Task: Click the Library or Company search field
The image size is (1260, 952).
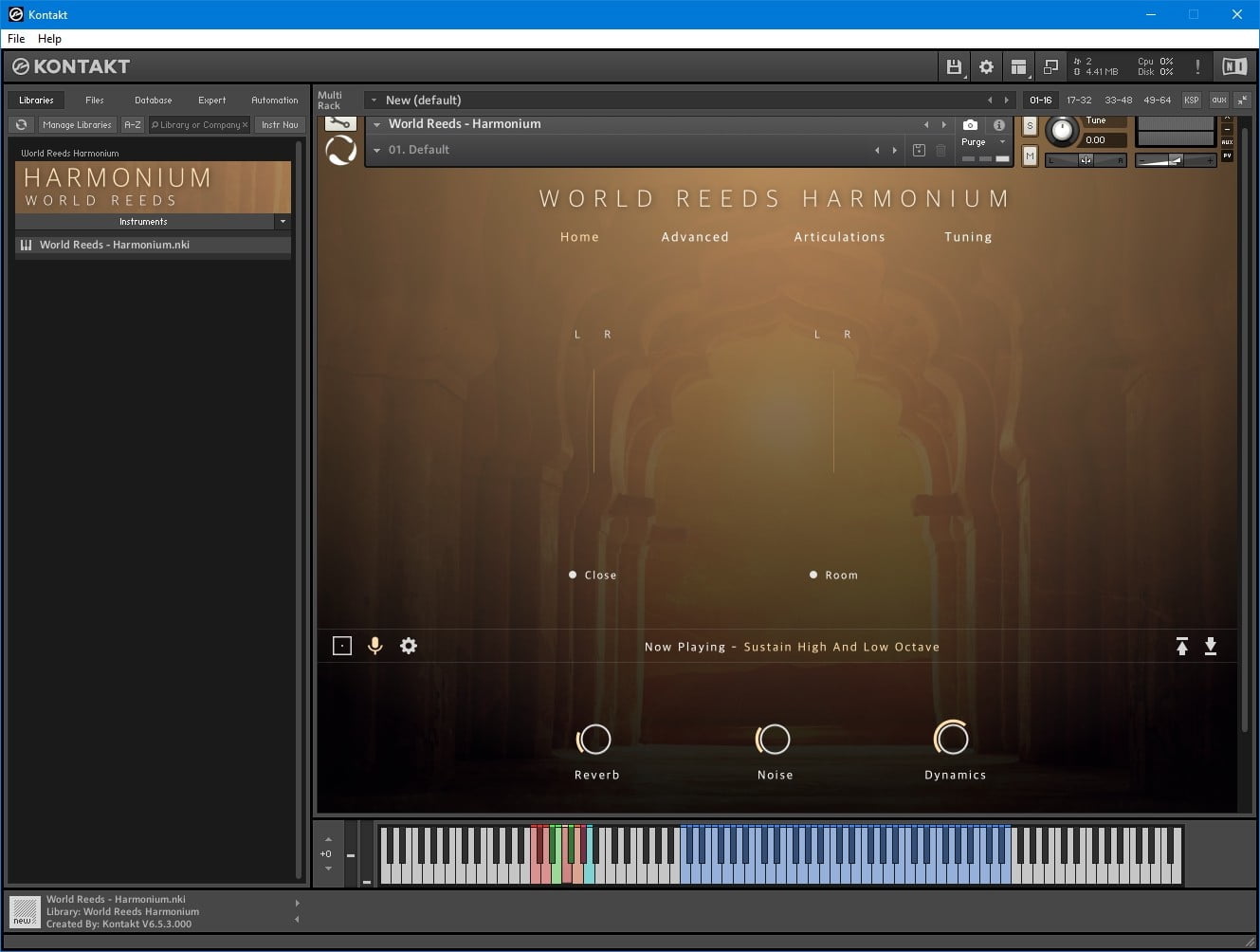Action: pyautogui.click(x=199, y=124)
